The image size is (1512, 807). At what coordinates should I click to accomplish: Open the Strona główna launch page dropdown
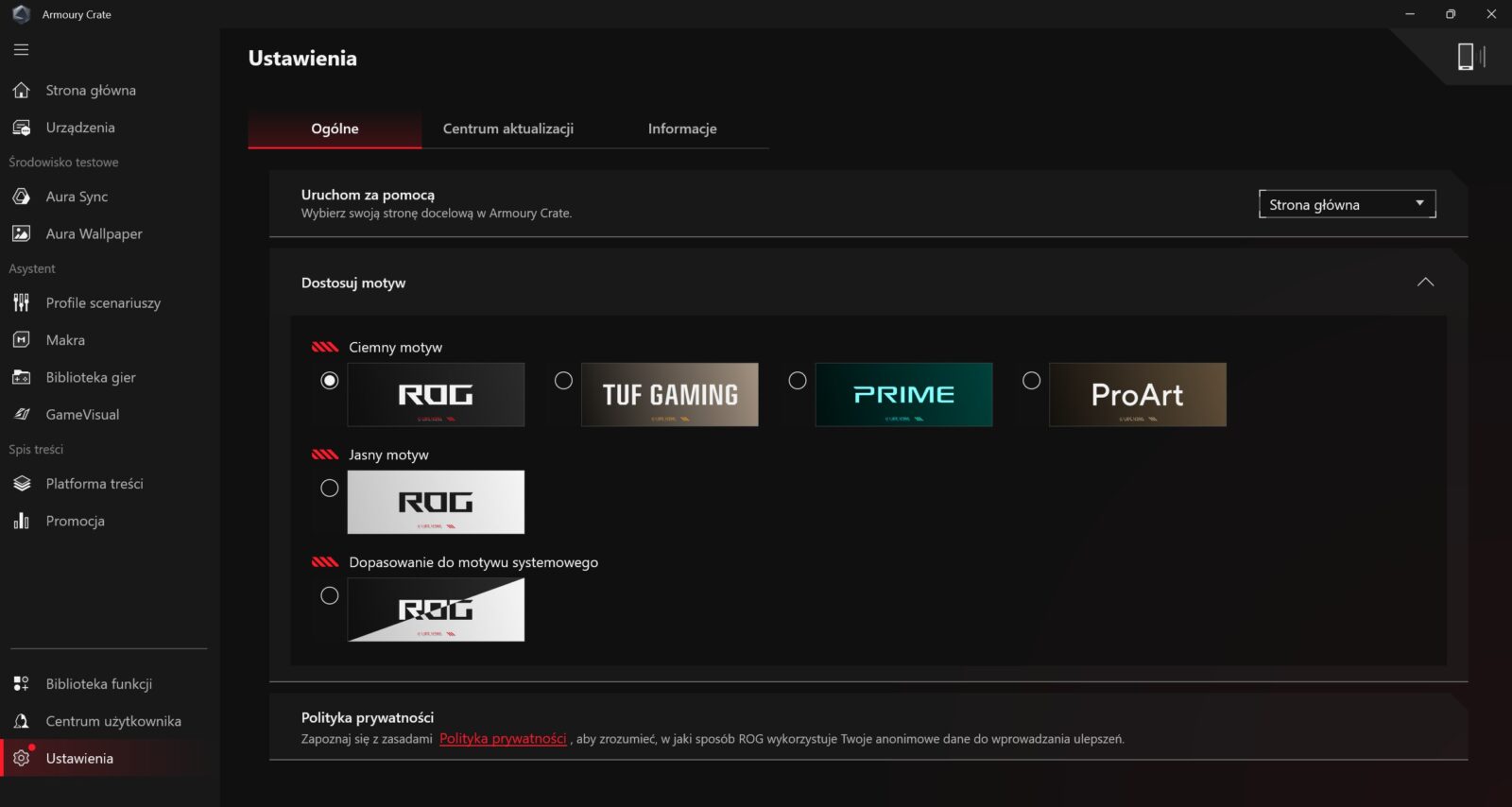(1347, 204)
